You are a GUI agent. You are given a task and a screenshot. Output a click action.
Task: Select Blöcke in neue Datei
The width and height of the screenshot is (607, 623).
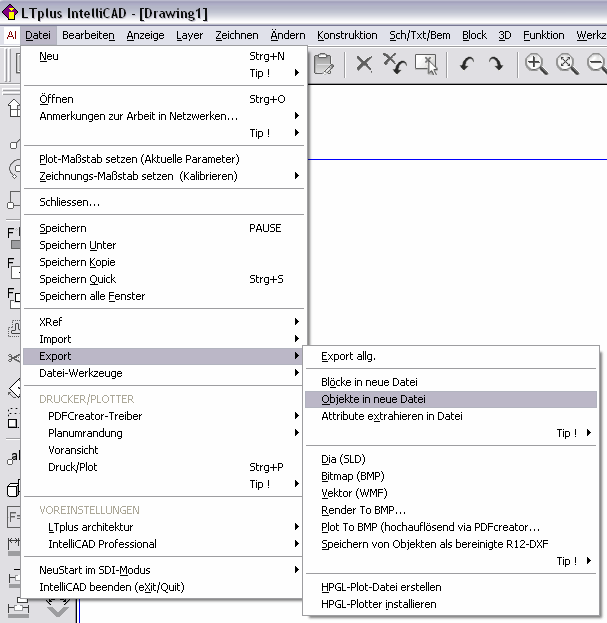451,383
